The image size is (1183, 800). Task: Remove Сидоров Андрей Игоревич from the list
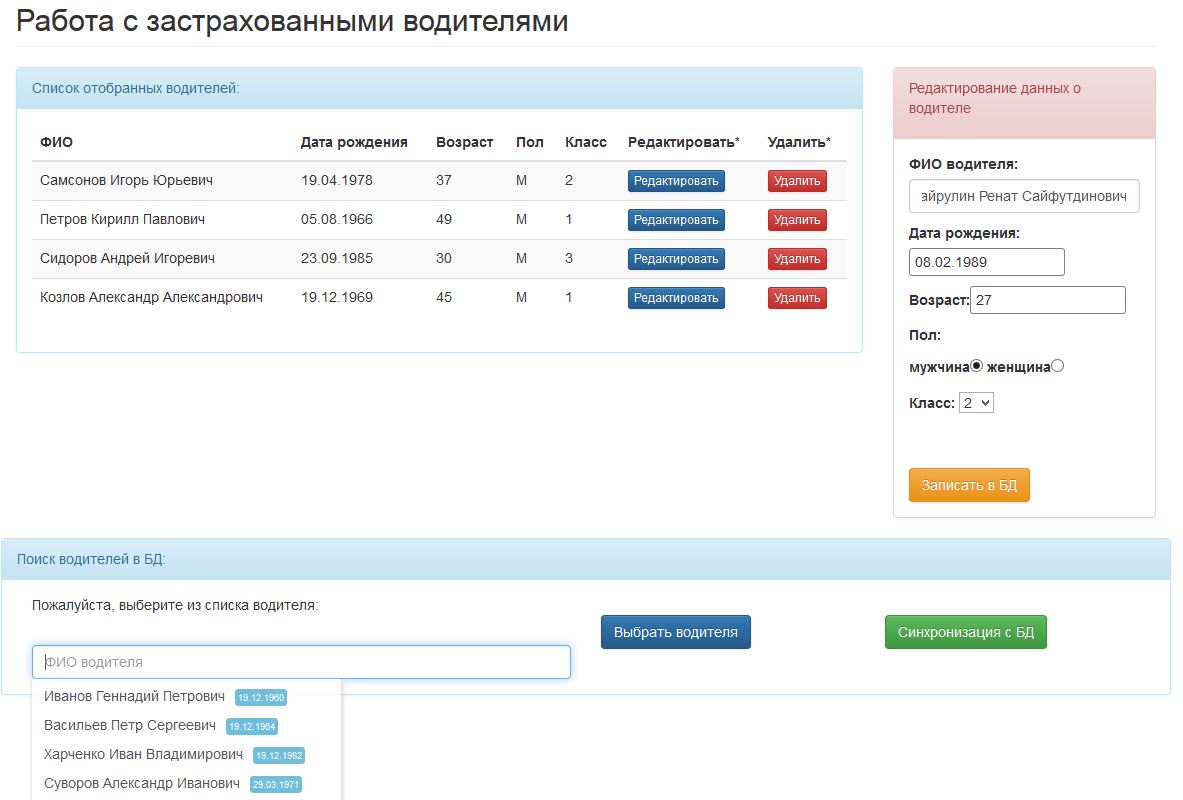tap(797, 259)
